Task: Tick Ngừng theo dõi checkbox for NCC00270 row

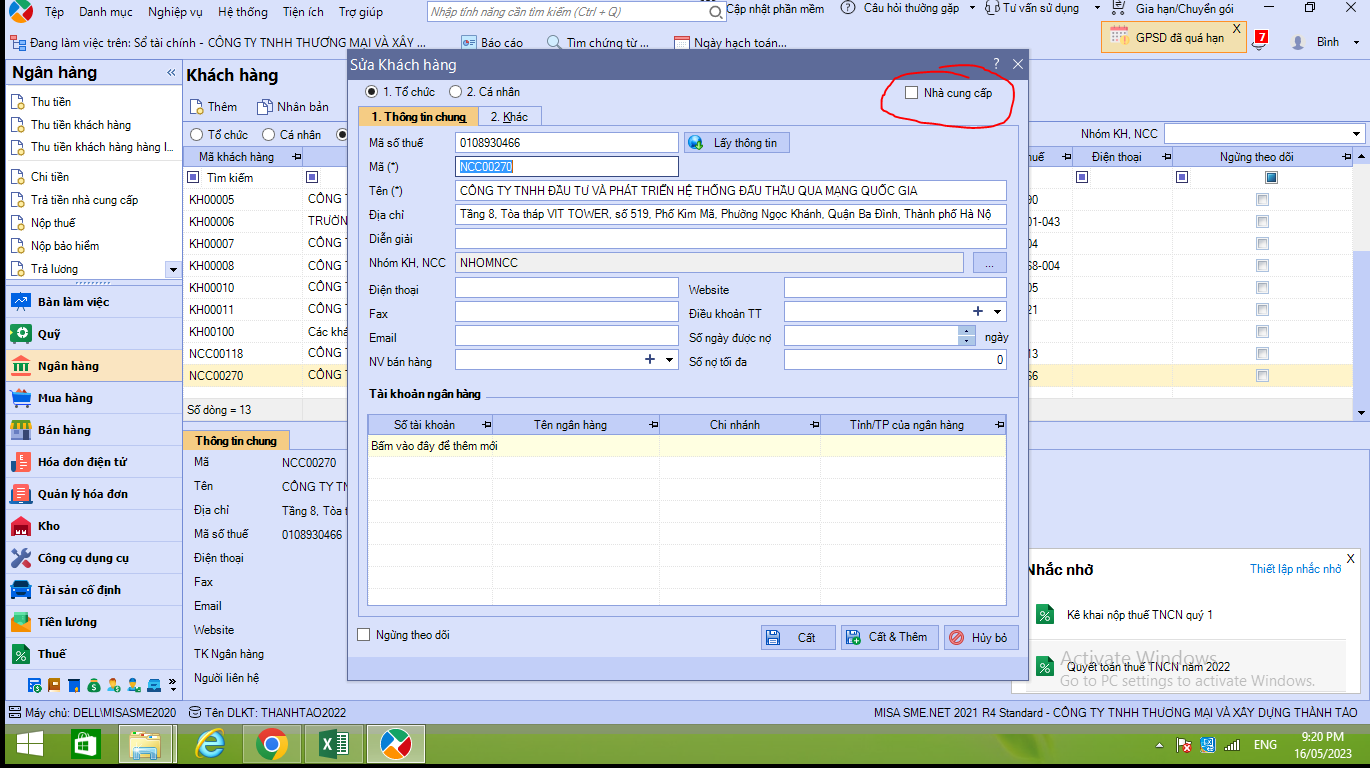Action: [1262, 376]
